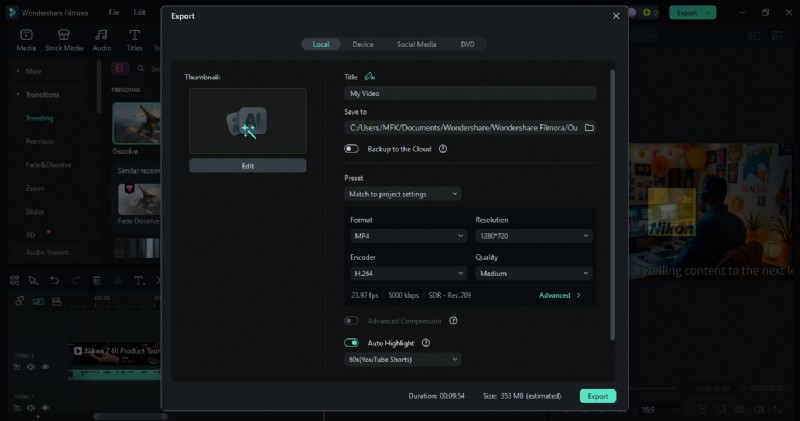The width and height of the screenshot is (800, 421).
Task: Click the Export button in dialog
Action: coord(597,396)
